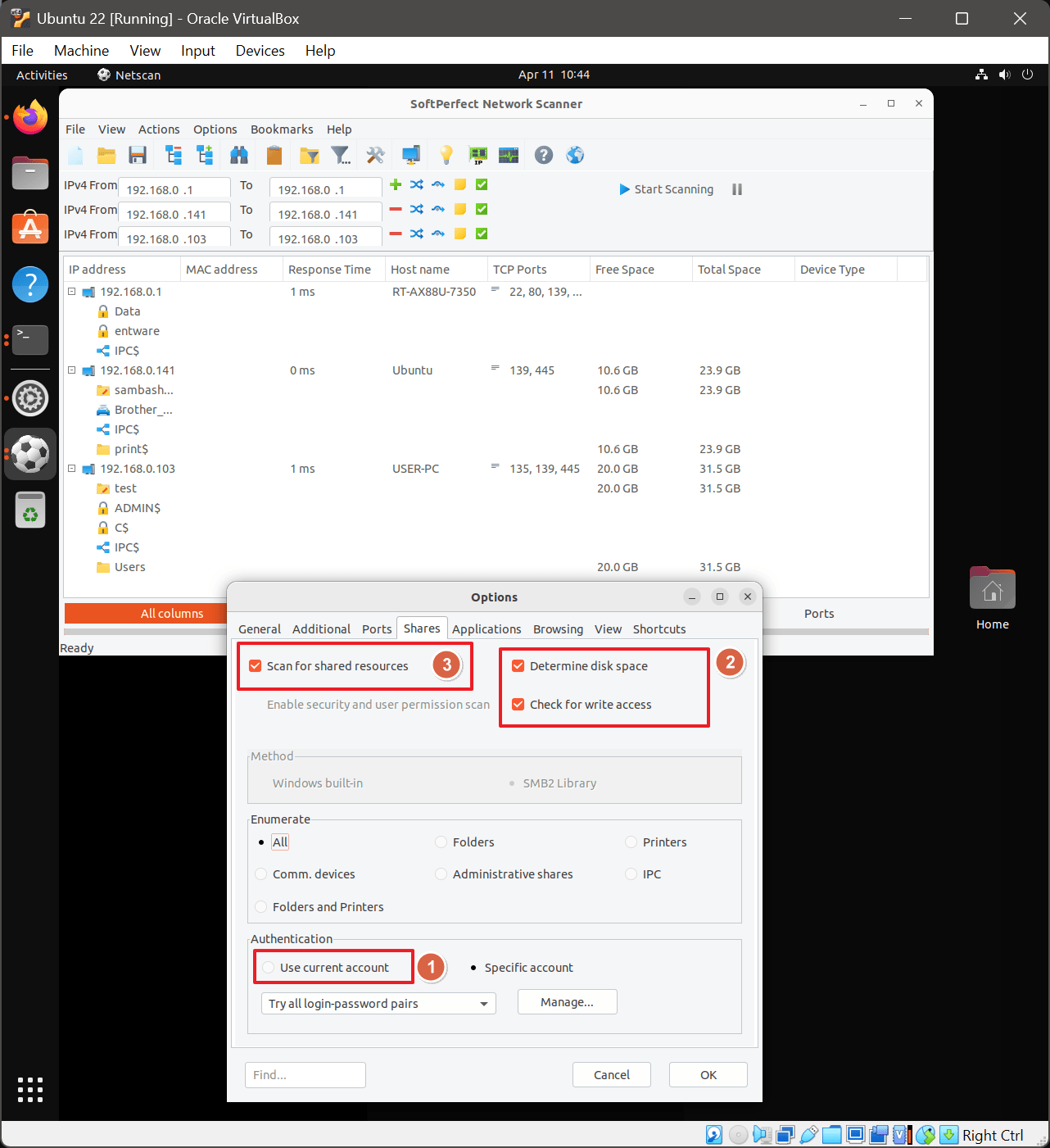Screen dimensions: 1050x1148
Task: Click the folder filter toolbar icon
Action: (x=310, y=155)
